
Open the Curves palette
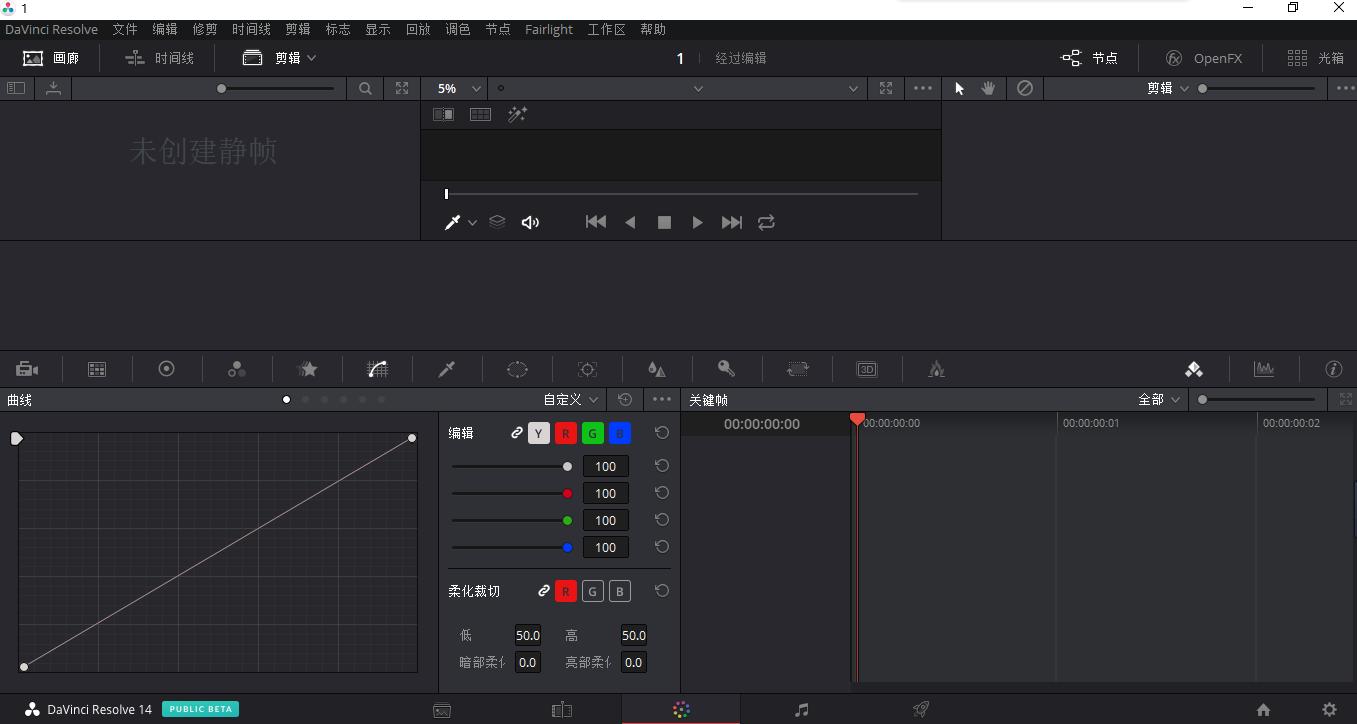[377, 369]
